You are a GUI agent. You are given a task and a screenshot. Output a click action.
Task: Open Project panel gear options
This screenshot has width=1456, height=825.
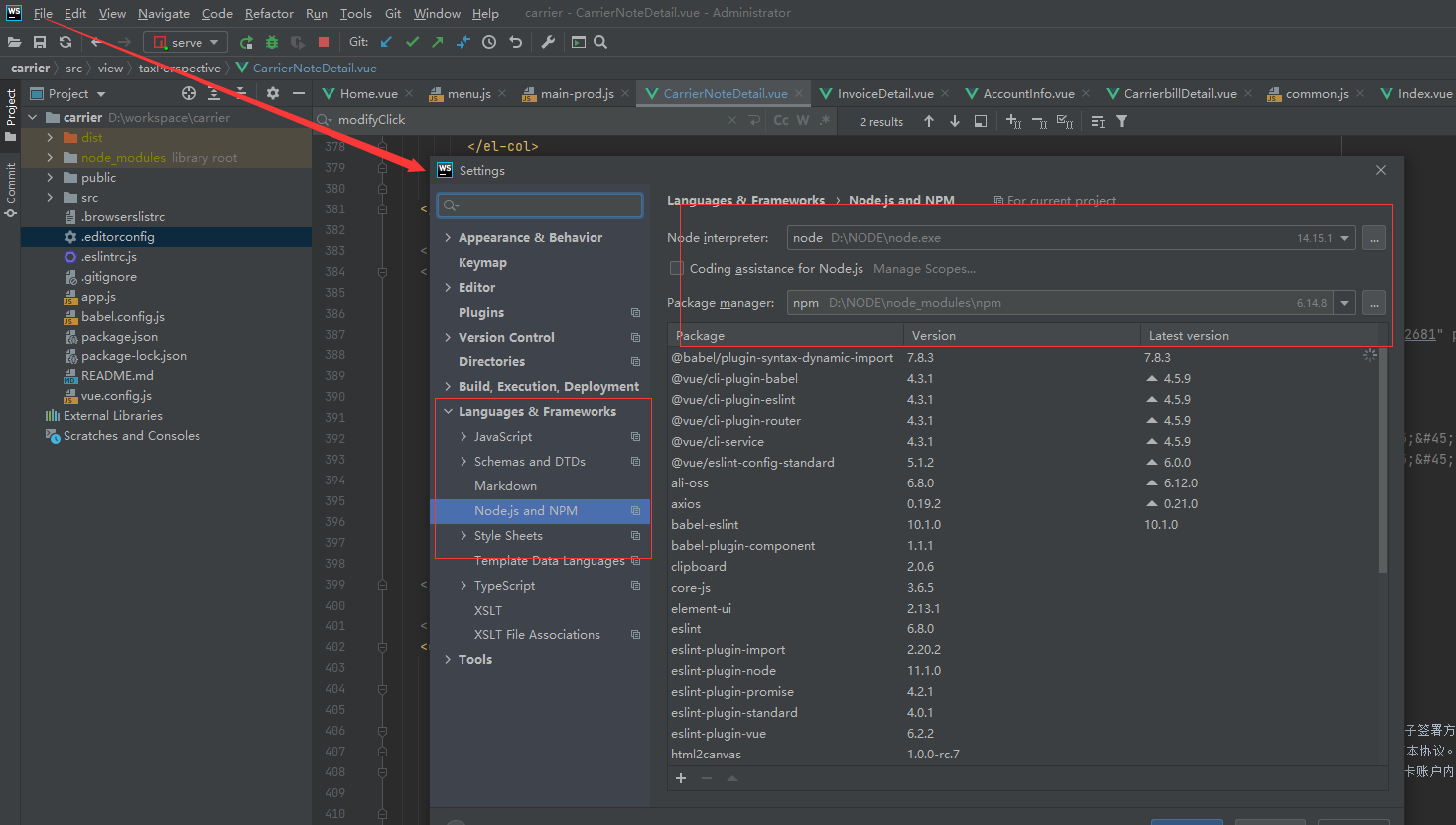[273, 93]
